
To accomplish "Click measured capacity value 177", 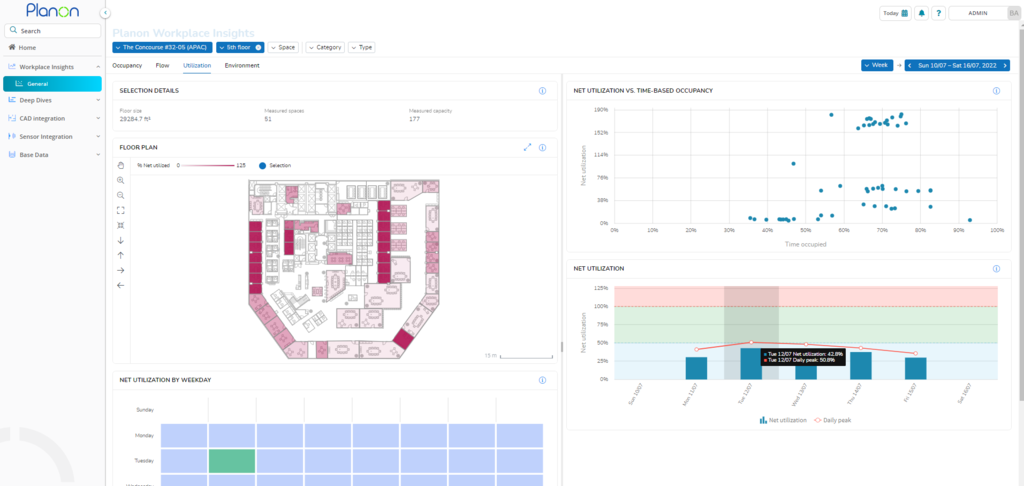I will 414,120.
